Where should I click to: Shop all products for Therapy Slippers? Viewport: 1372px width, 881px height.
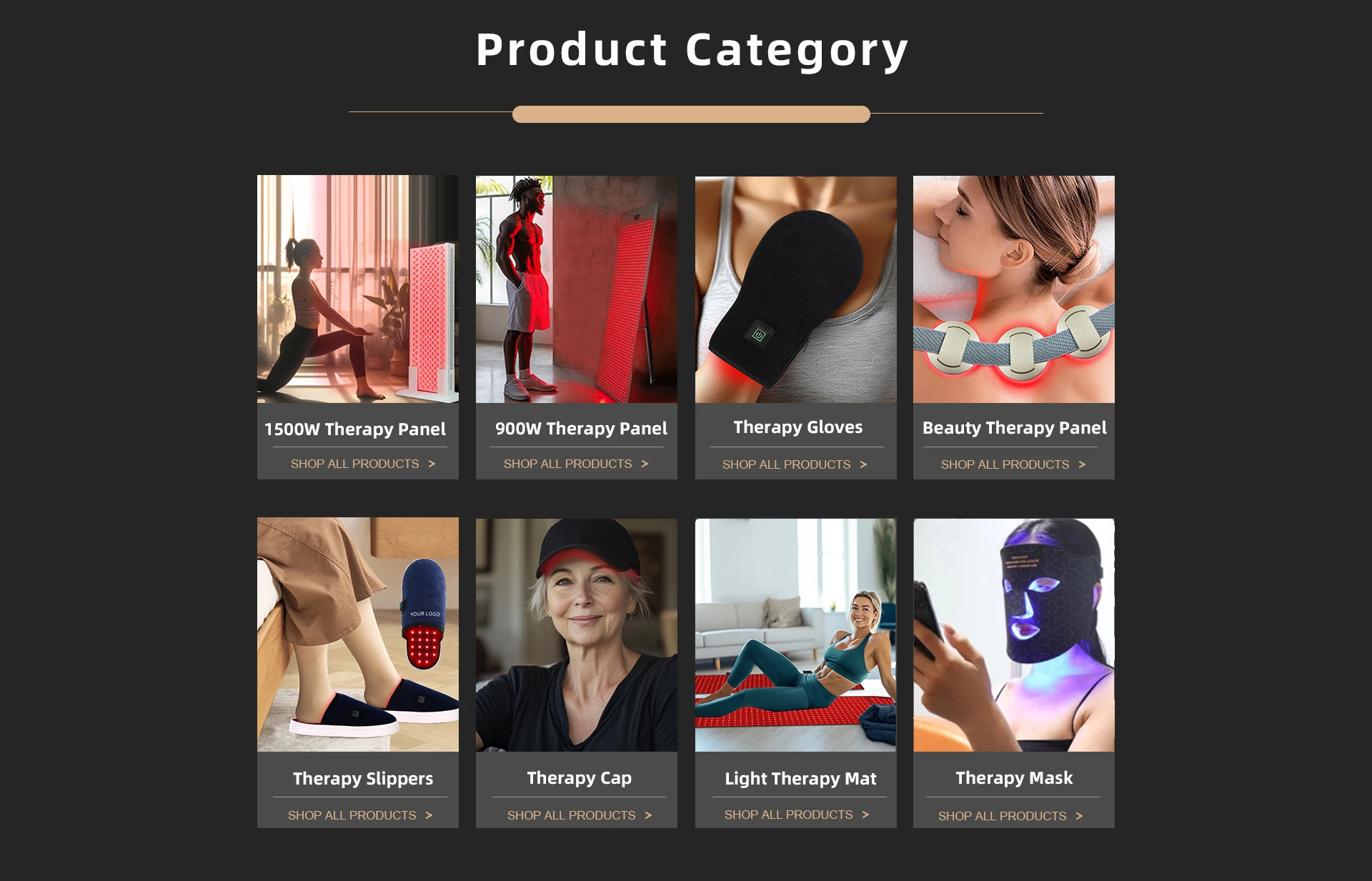click(352, 815)
